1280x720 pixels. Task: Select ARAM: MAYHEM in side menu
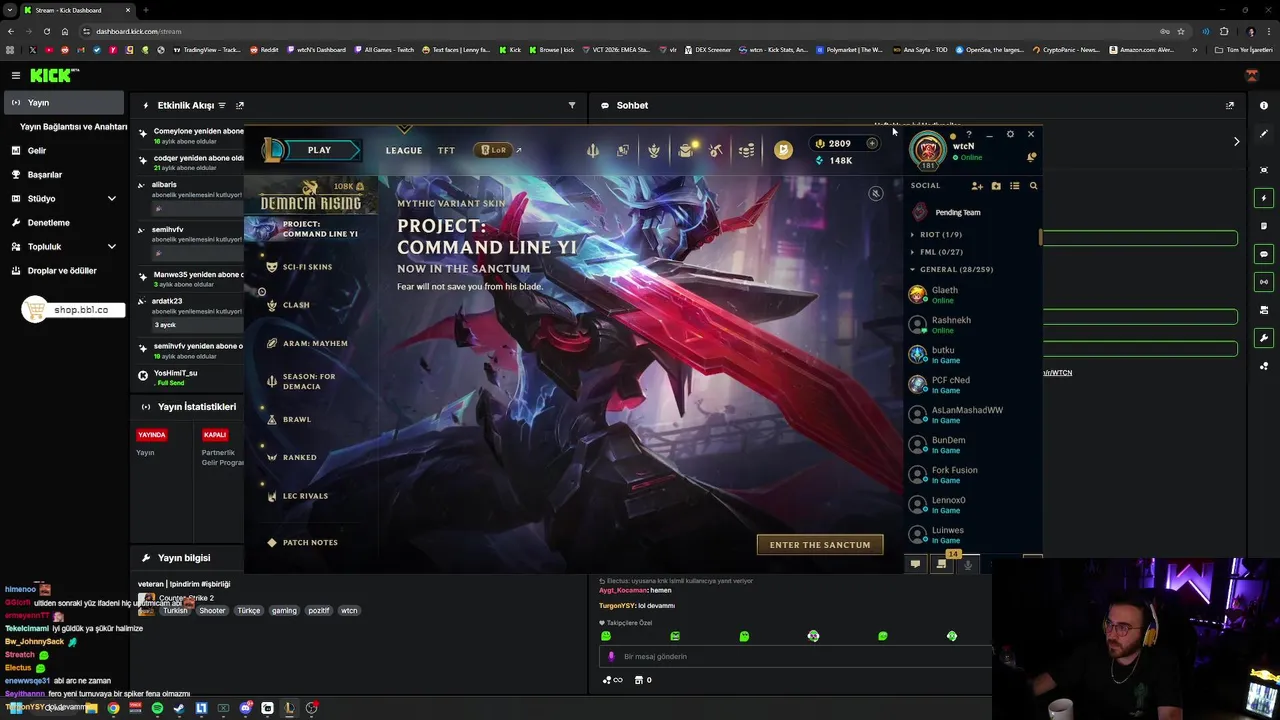[x=315, y=343]
